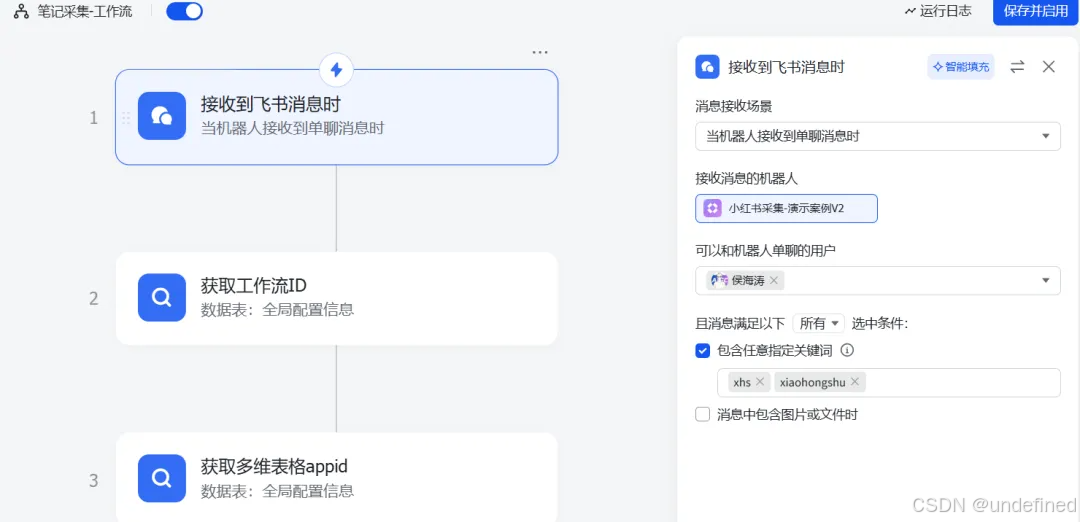Image resolution: width=1080 pixels, height=522 pixels.
Task: Click the step number 2 label
Action: 94,299
